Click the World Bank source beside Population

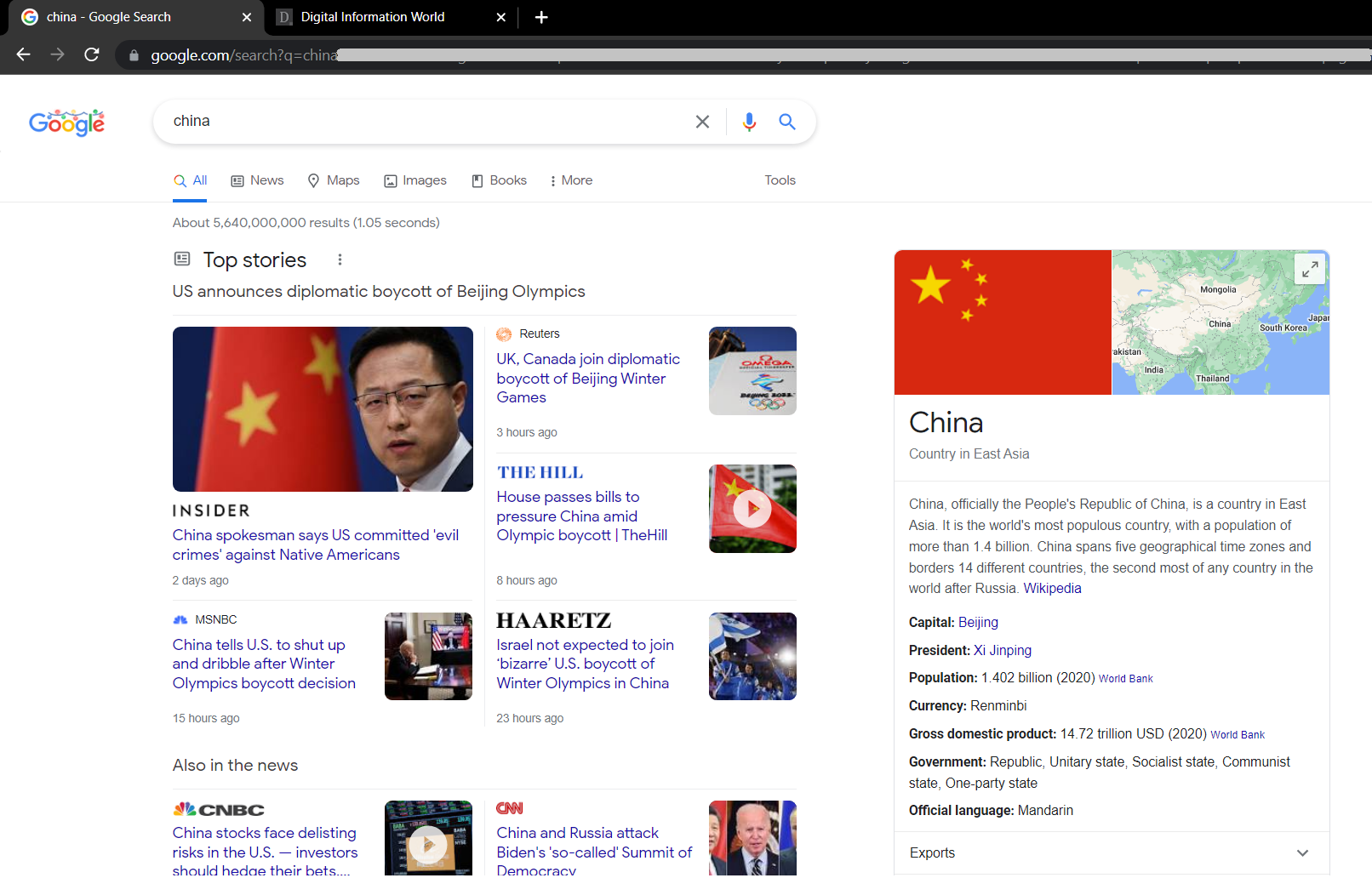tap(1125, 679)
